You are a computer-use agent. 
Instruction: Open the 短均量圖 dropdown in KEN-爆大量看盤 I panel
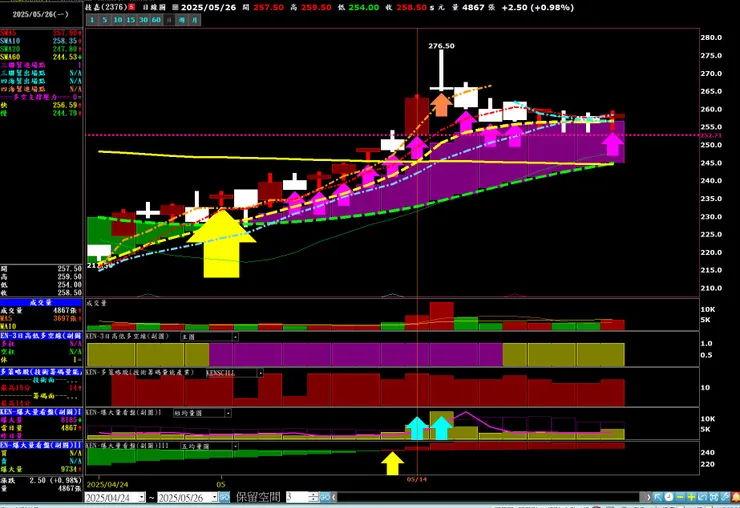228,413
